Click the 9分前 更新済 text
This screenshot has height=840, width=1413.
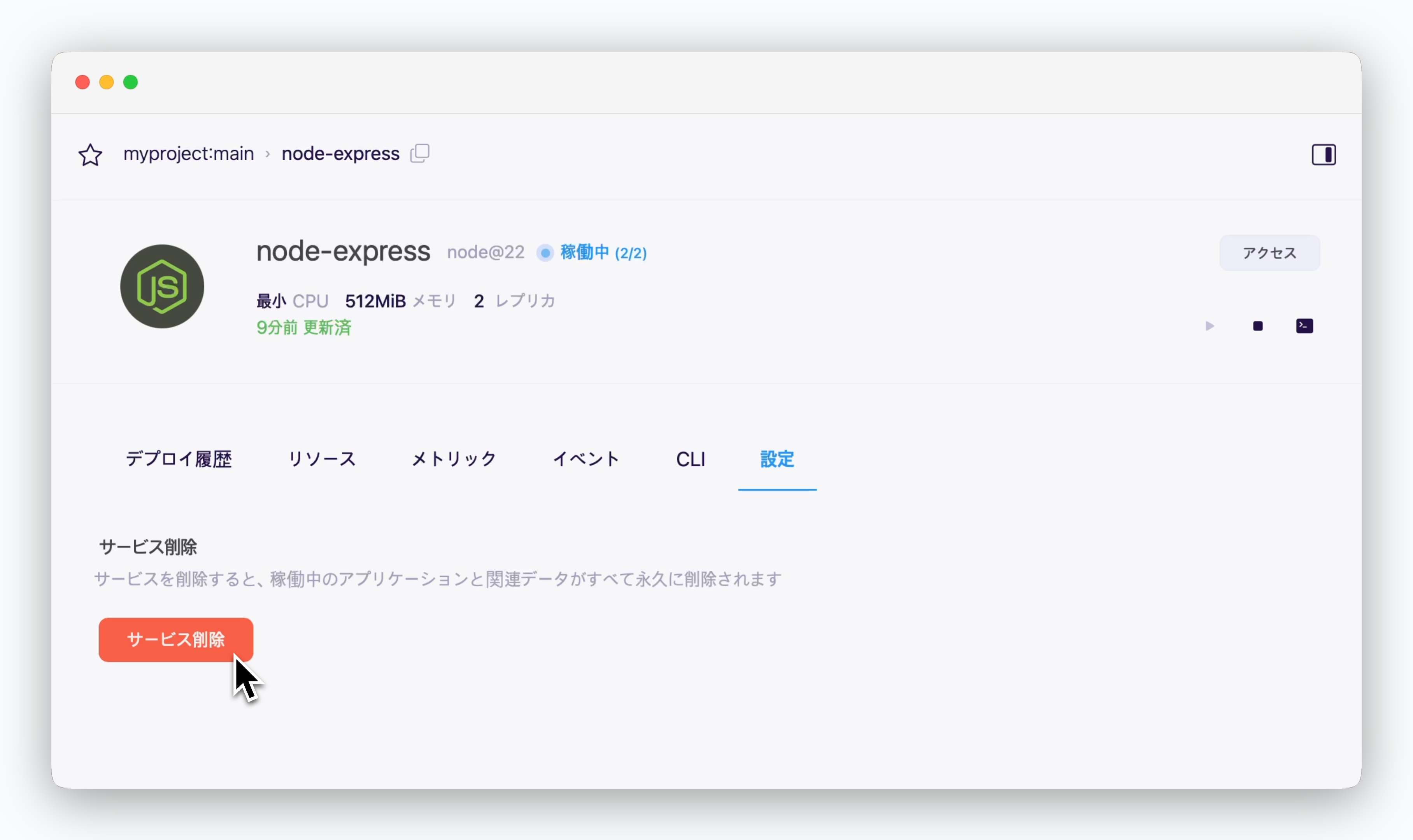[x=304, y=328]
